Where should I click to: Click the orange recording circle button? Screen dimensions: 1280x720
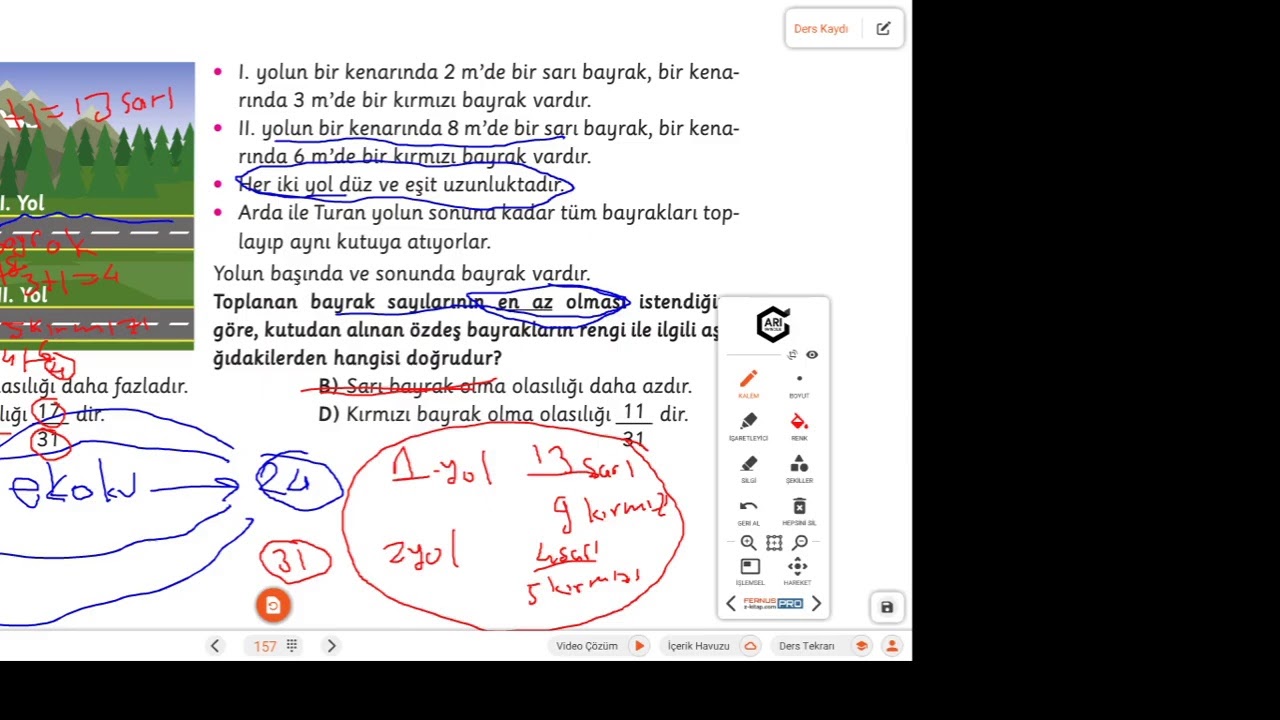(273, 605)
